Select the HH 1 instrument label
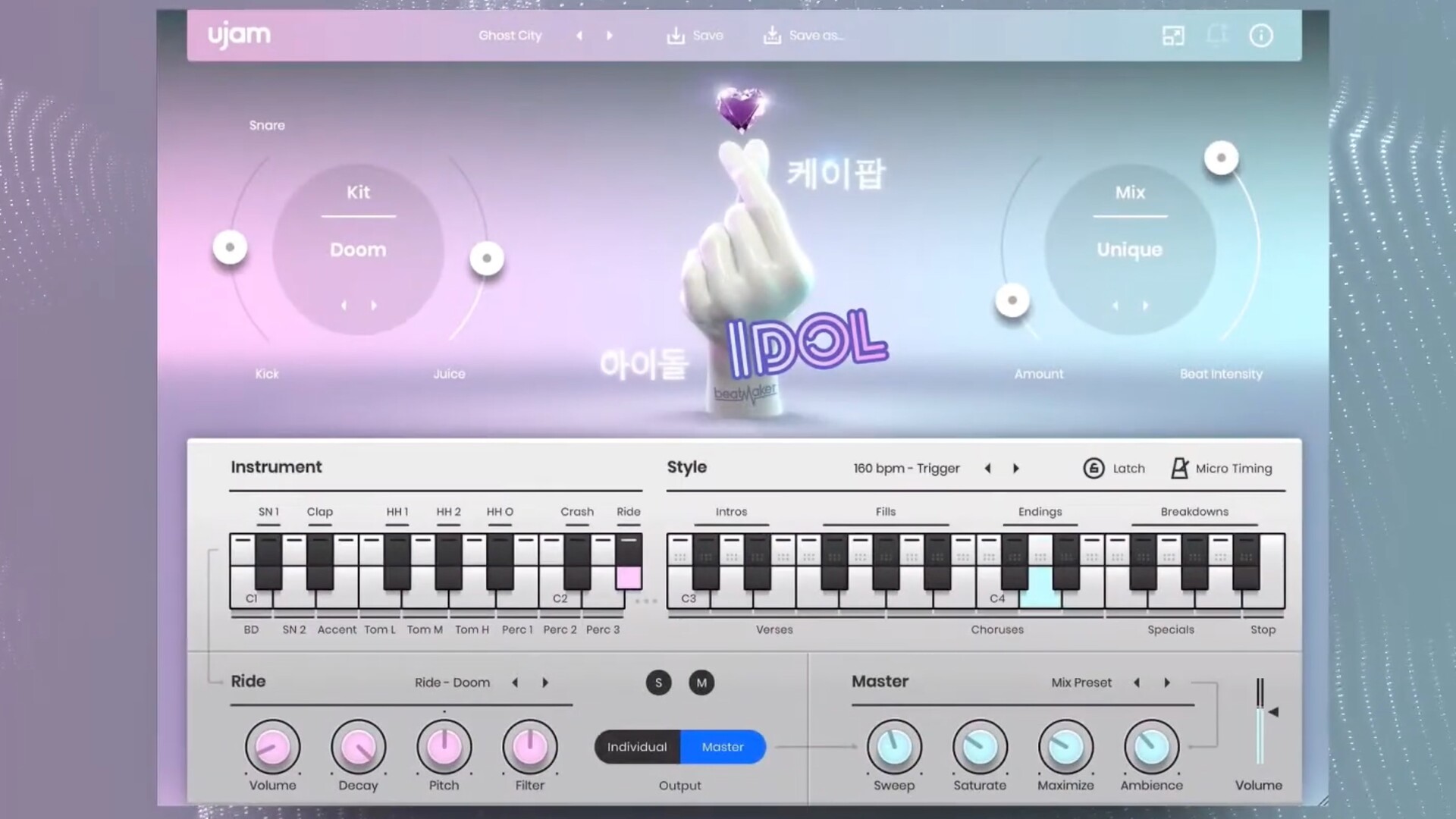 click(397, 512)
